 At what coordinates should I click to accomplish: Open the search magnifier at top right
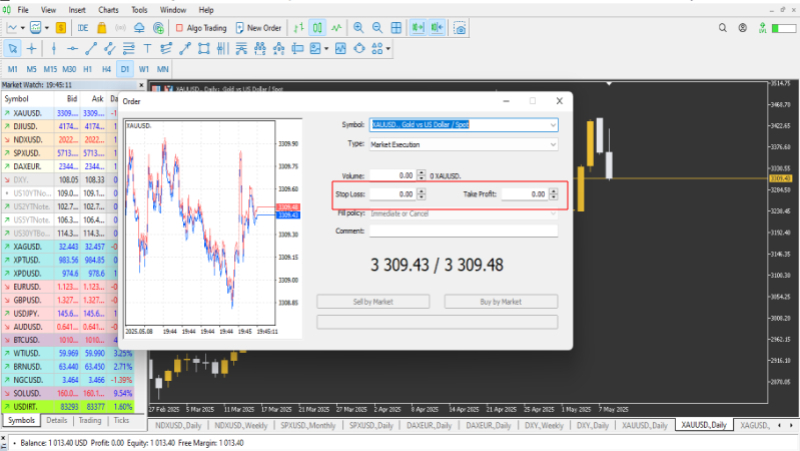[722, 28]
